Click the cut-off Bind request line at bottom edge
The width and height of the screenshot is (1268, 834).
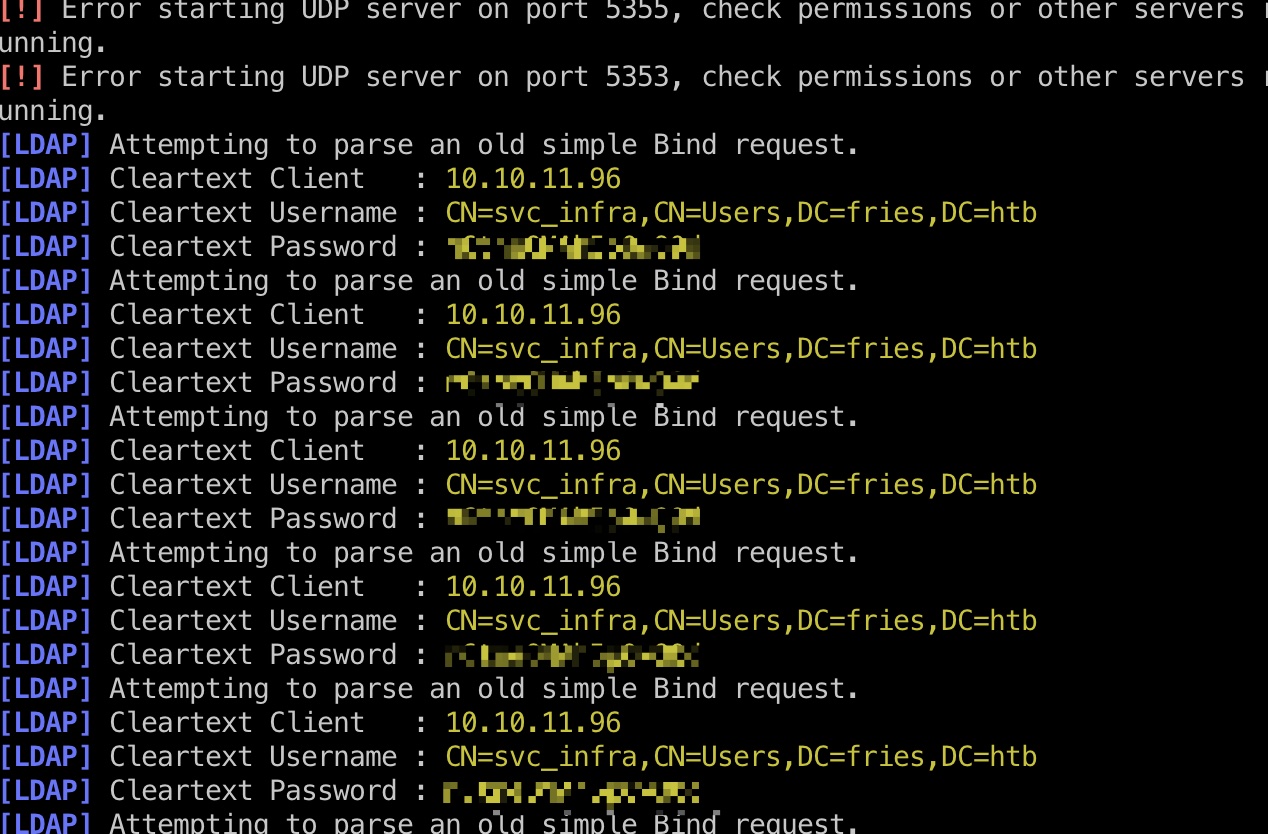tap(429, 824)
